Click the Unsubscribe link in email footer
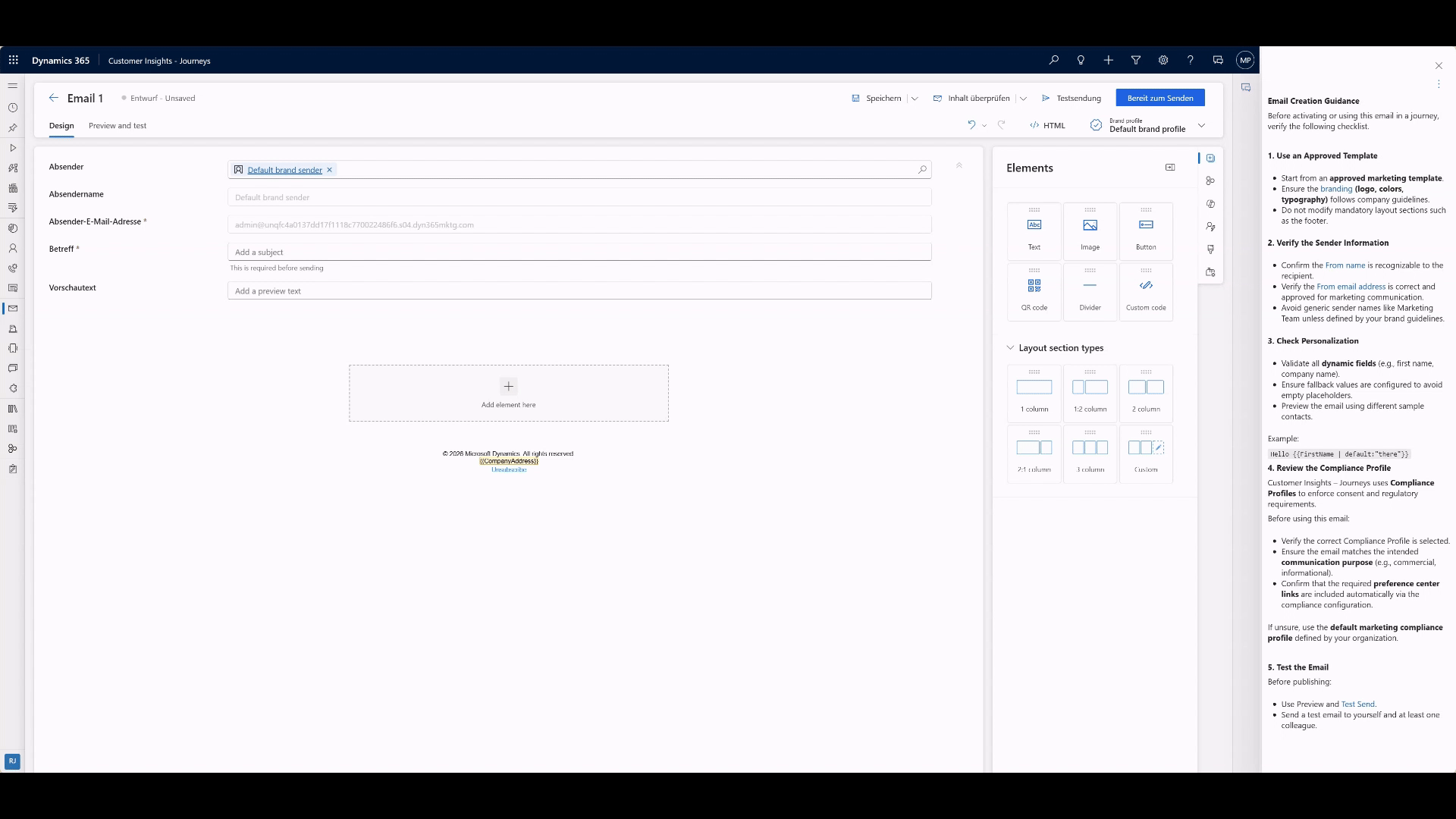The height and width of the screenshot is (819, 1456). (508, 469)
